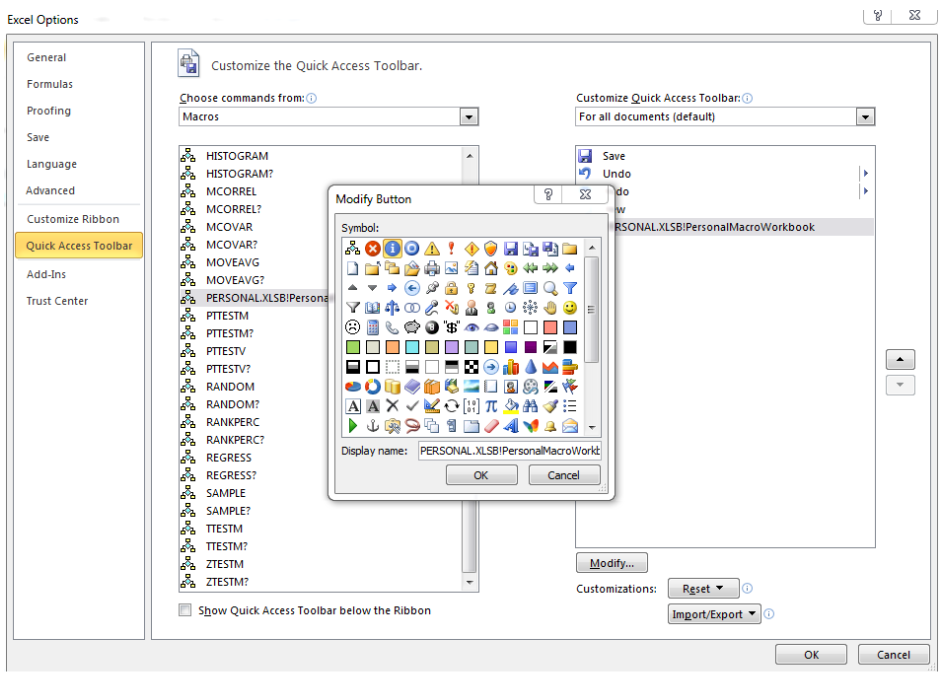939x675 pixels.
Task: Select the house symbol
Action: coord(491,268)
